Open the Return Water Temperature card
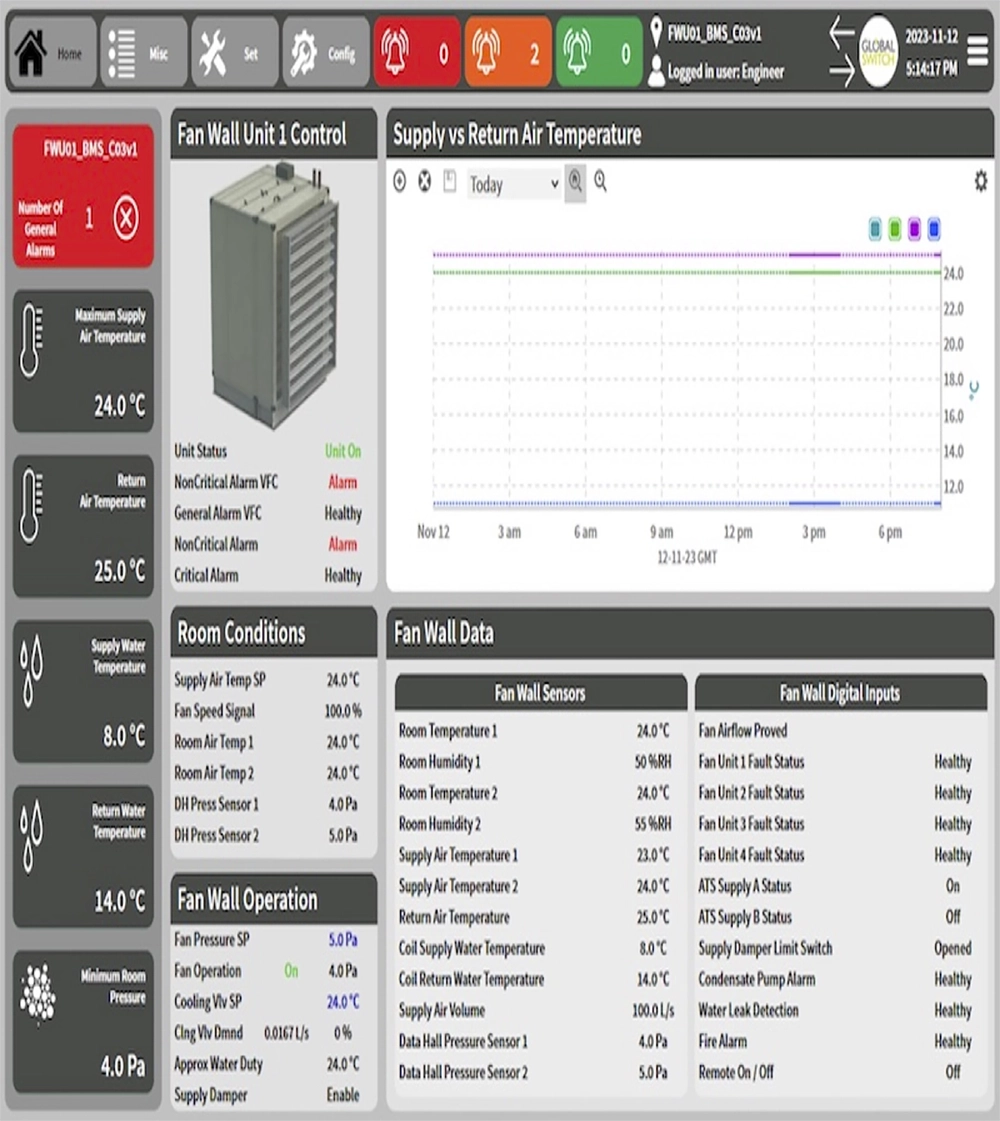1000x1121 pixels. pyautogui.click(x=84, y=856)
